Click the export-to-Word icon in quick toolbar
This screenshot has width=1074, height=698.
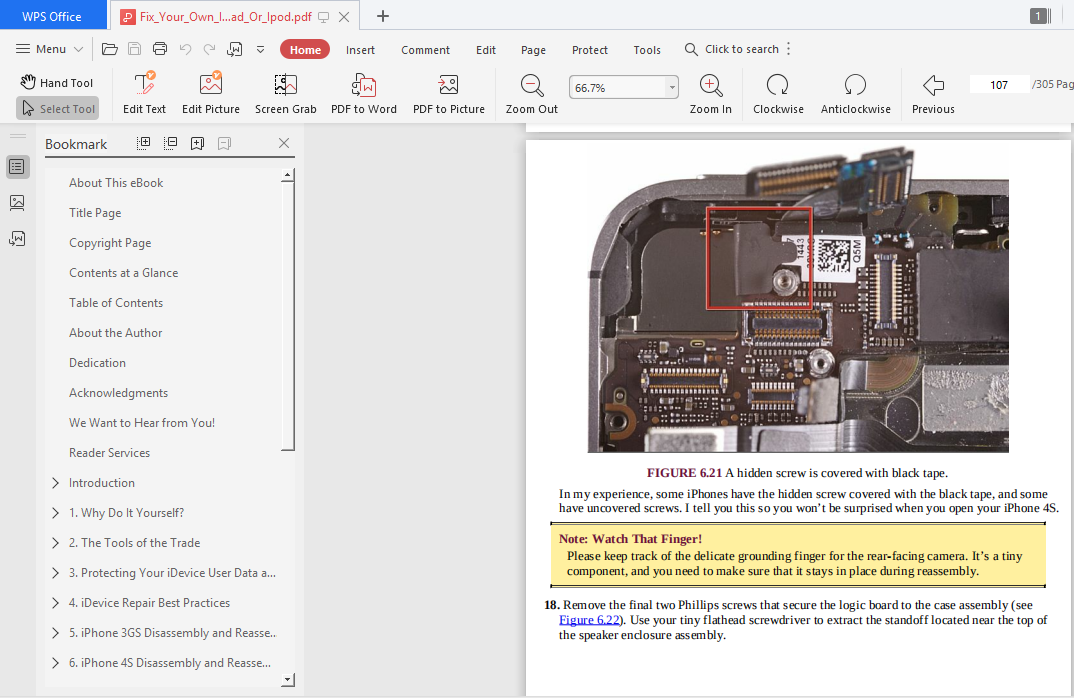pos(235,49)
